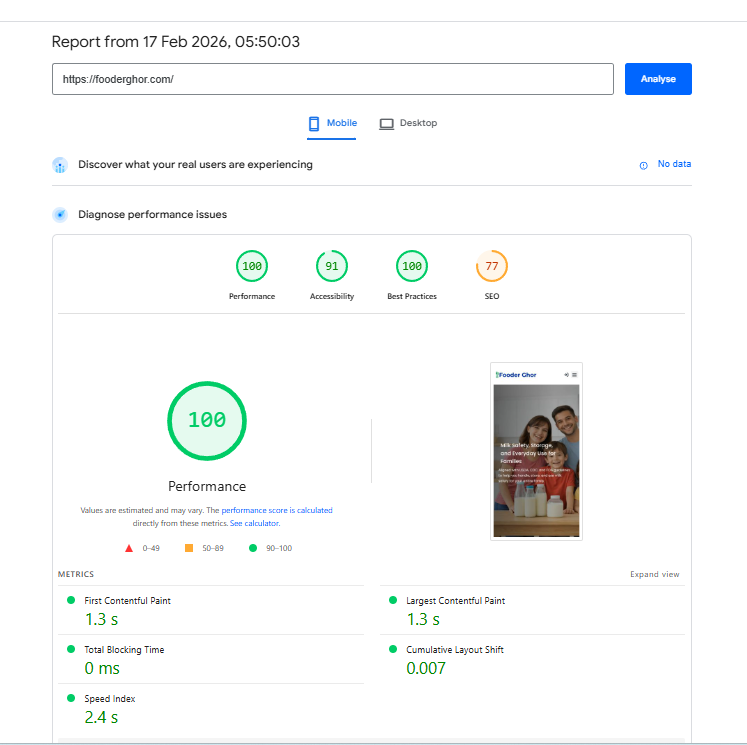This screenshot has height=745, width=747.
Task: Select the Performance 100 score gauge
Action: [252, 266]
